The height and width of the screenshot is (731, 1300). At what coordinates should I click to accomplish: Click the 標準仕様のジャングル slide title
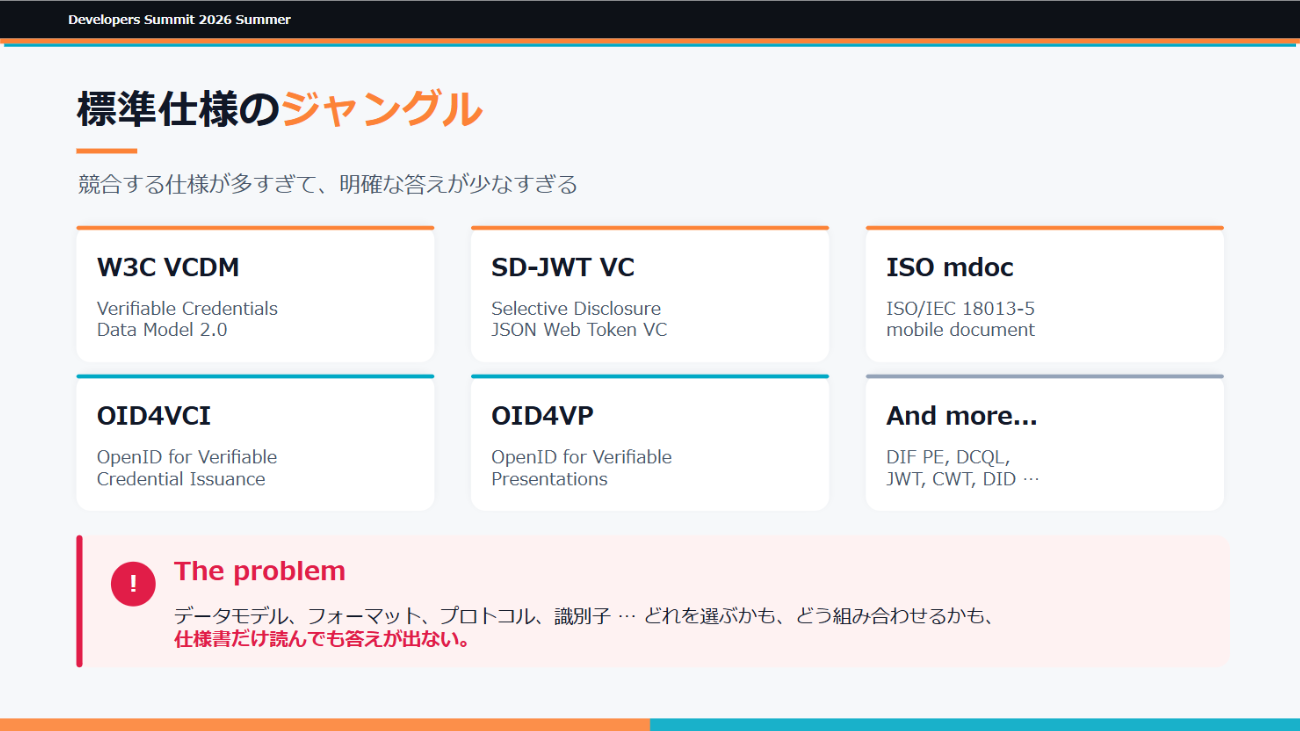pos(280,110)
